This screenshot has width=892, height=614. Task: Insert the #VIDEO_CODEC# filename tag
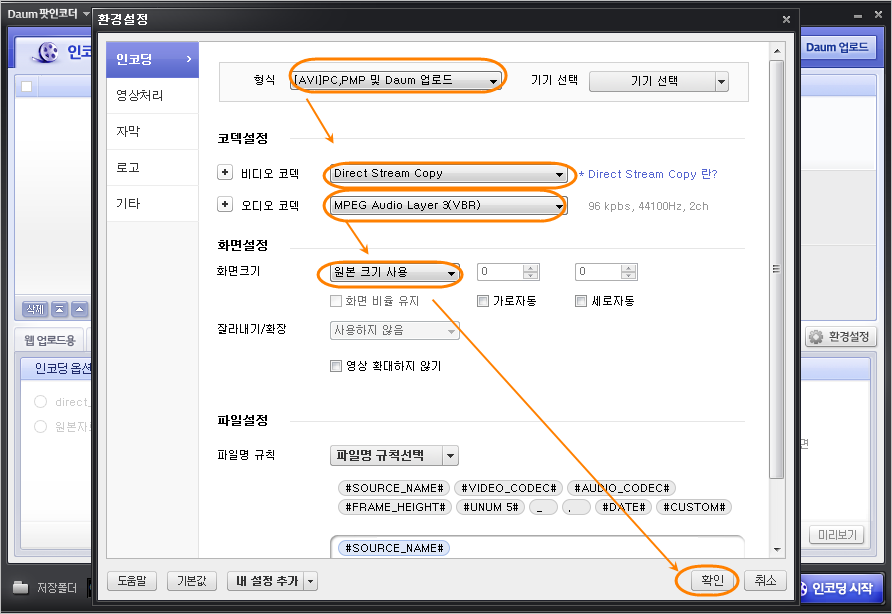509,488
